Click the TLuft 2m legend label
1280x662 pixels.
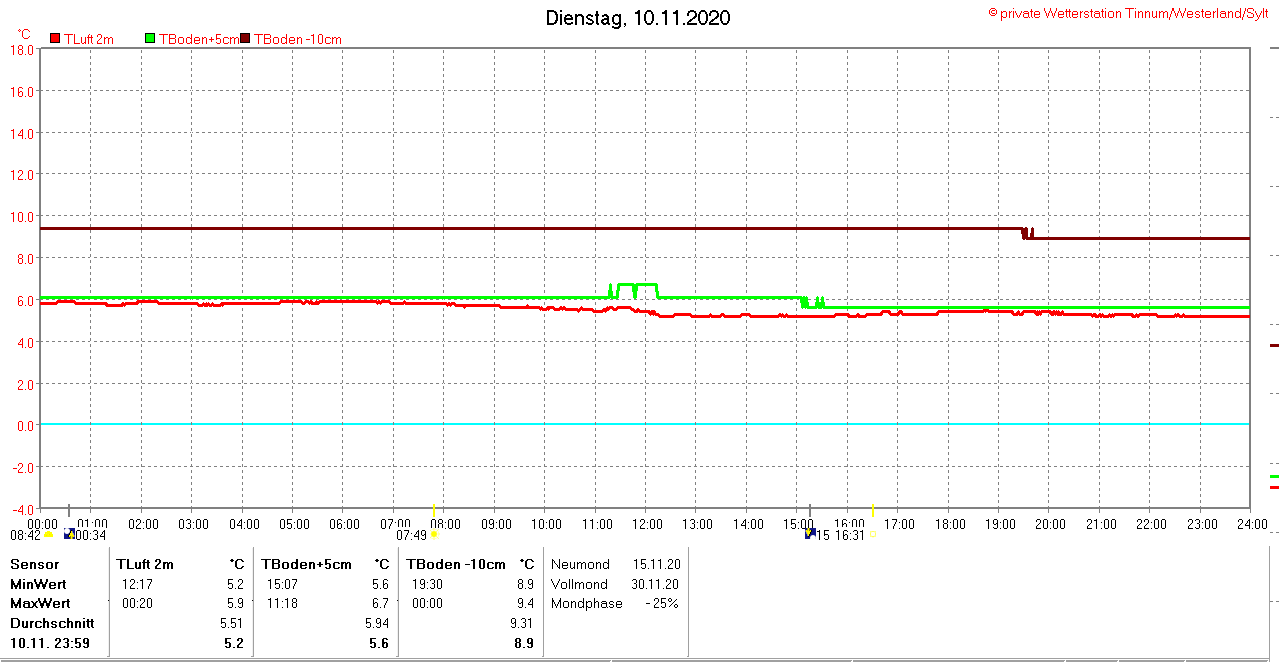point(88,39)
